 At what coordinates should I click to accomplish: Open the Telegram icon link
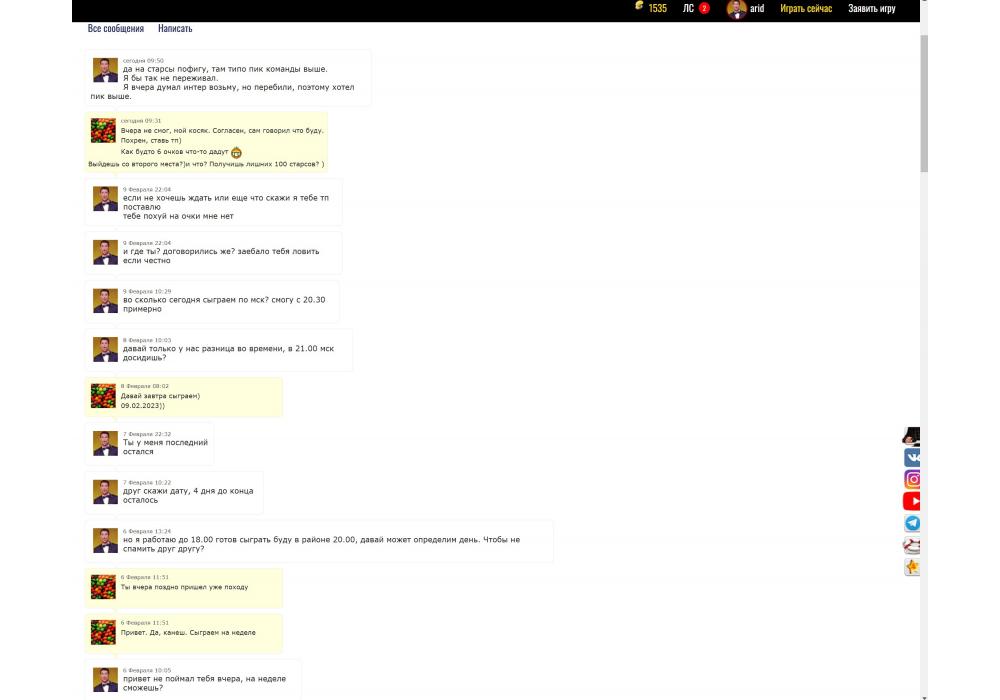pos(912,523)
